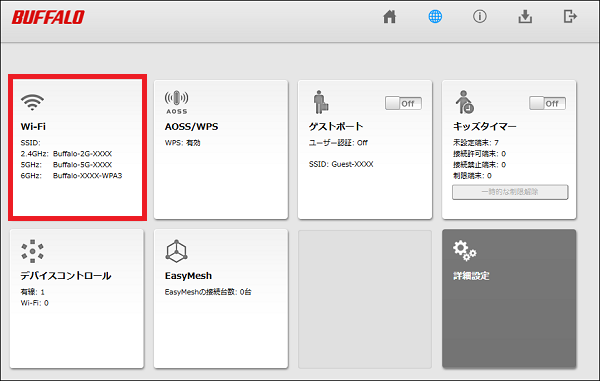
Task: Open the キッズタイマー panel title
Action: tap(484, 127)
